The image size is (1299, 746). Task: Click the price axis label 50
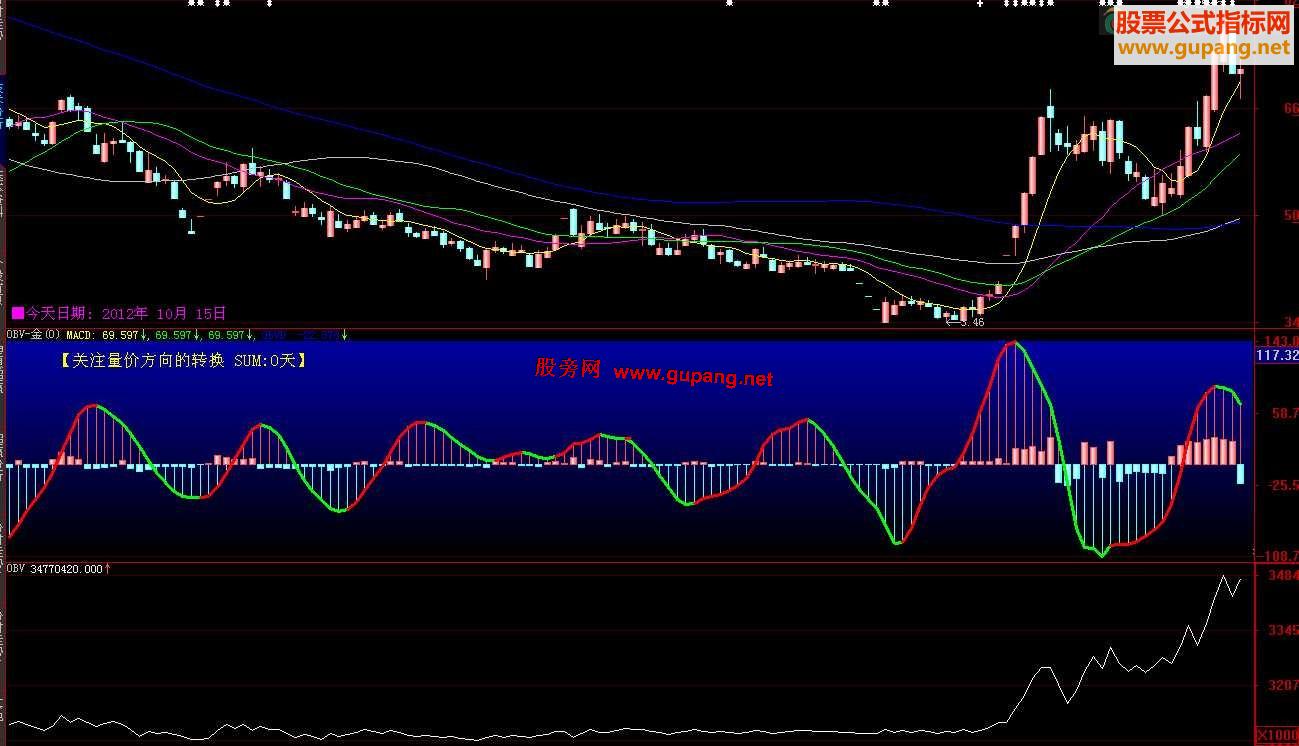(x=1291, y=215)
